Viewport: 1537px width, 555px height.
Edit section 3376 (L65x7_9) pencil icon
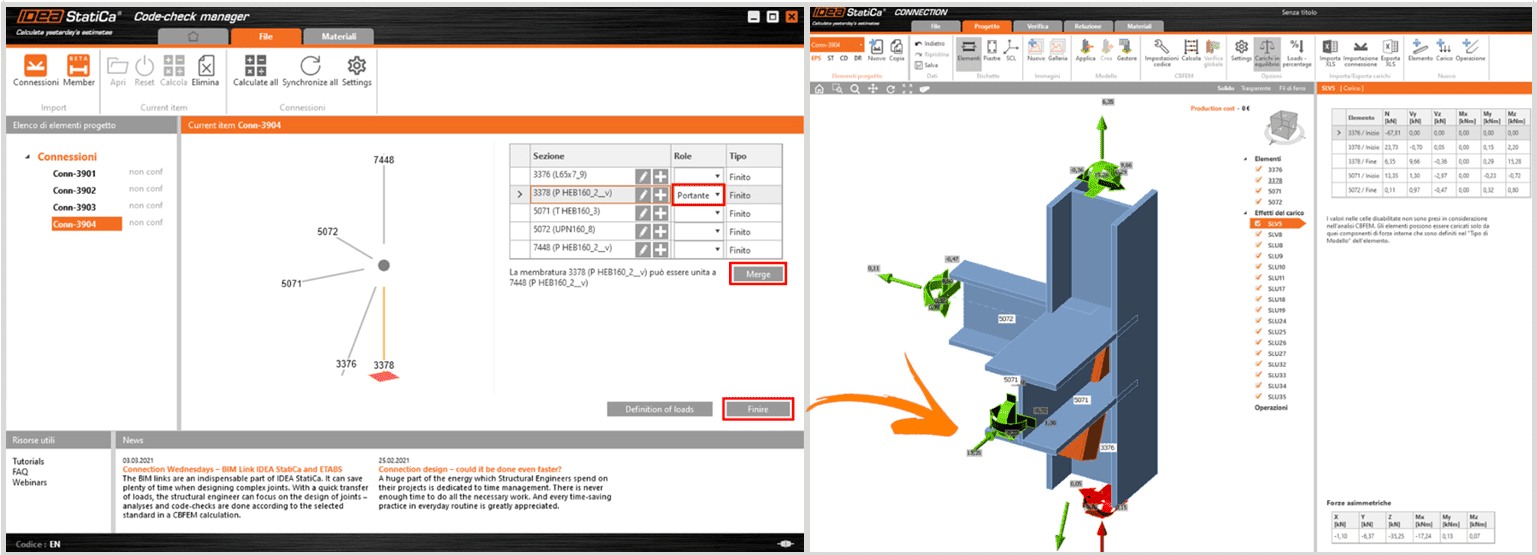pos(643,176)
